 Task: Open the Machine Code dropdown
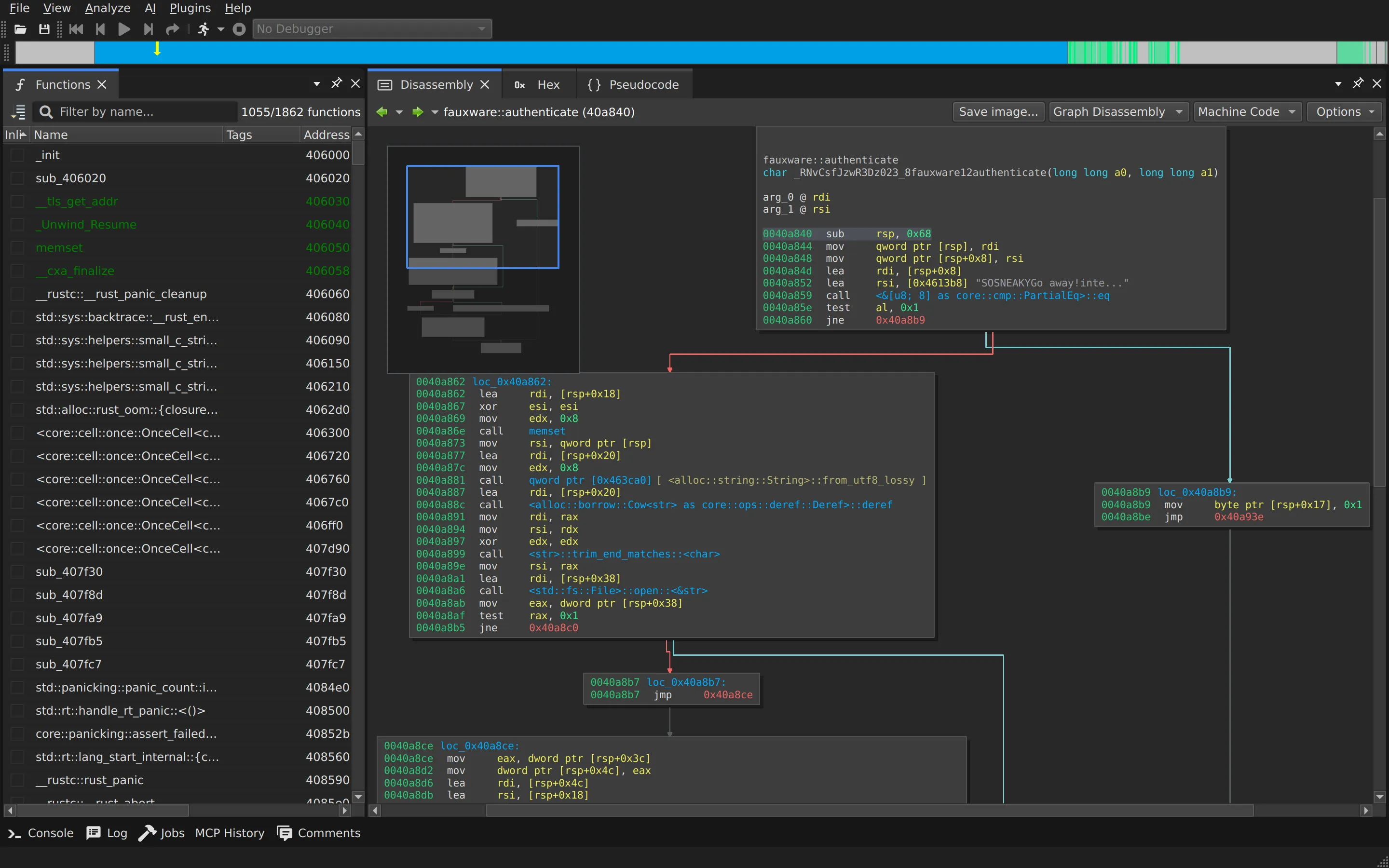[x=1247, y=111]
